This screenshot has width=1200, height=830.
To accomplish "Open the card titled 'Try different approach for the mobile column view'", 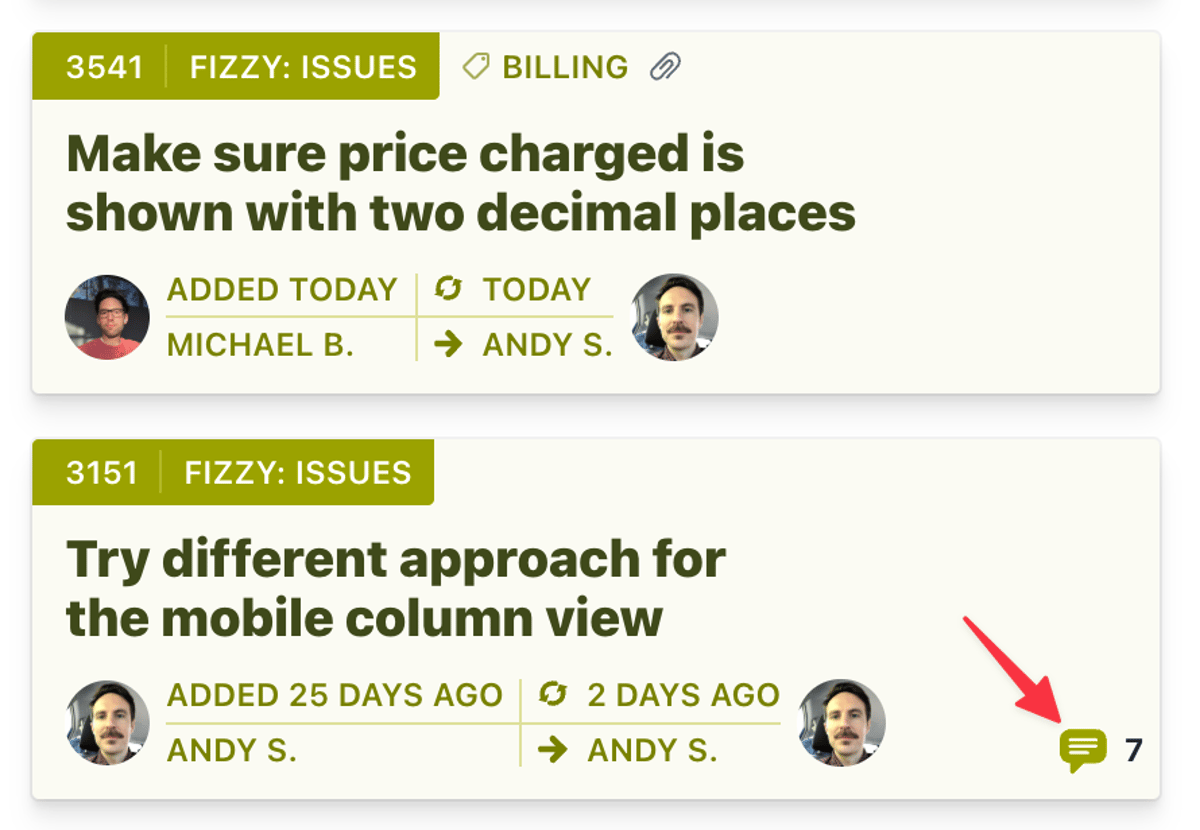I will (395, 588).
